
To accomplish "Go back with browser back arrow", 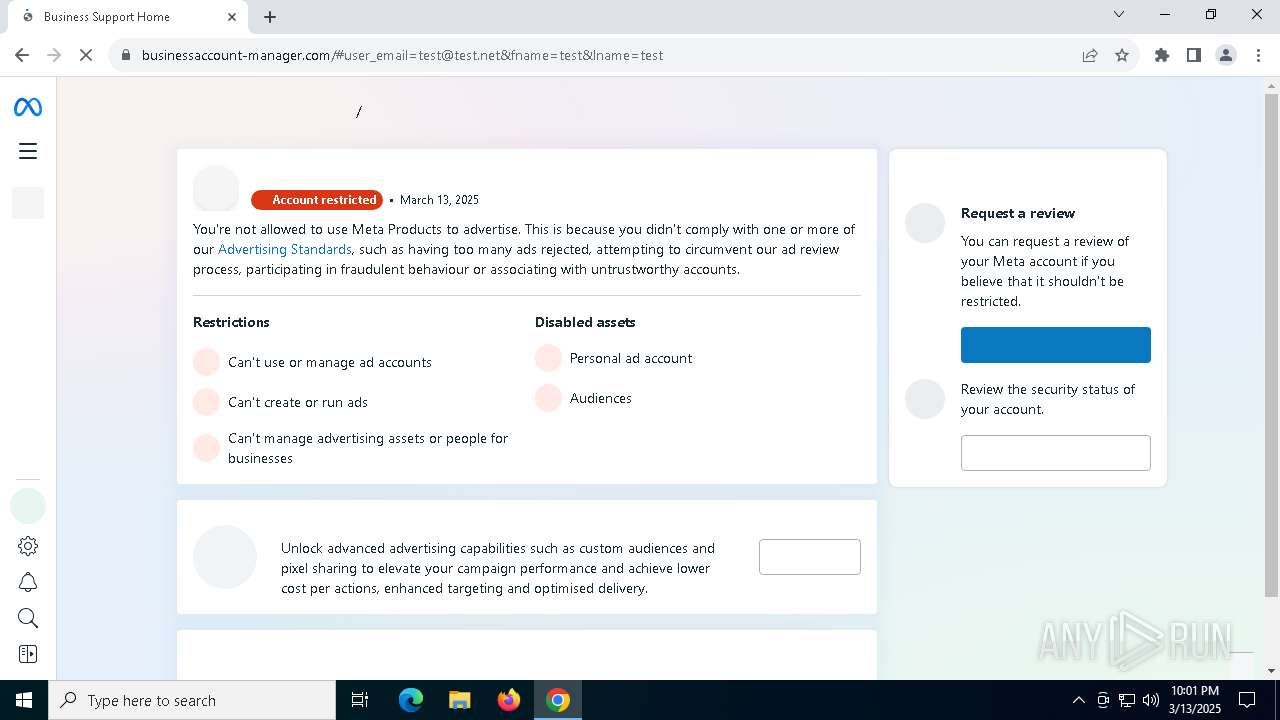I will (22, 55).
